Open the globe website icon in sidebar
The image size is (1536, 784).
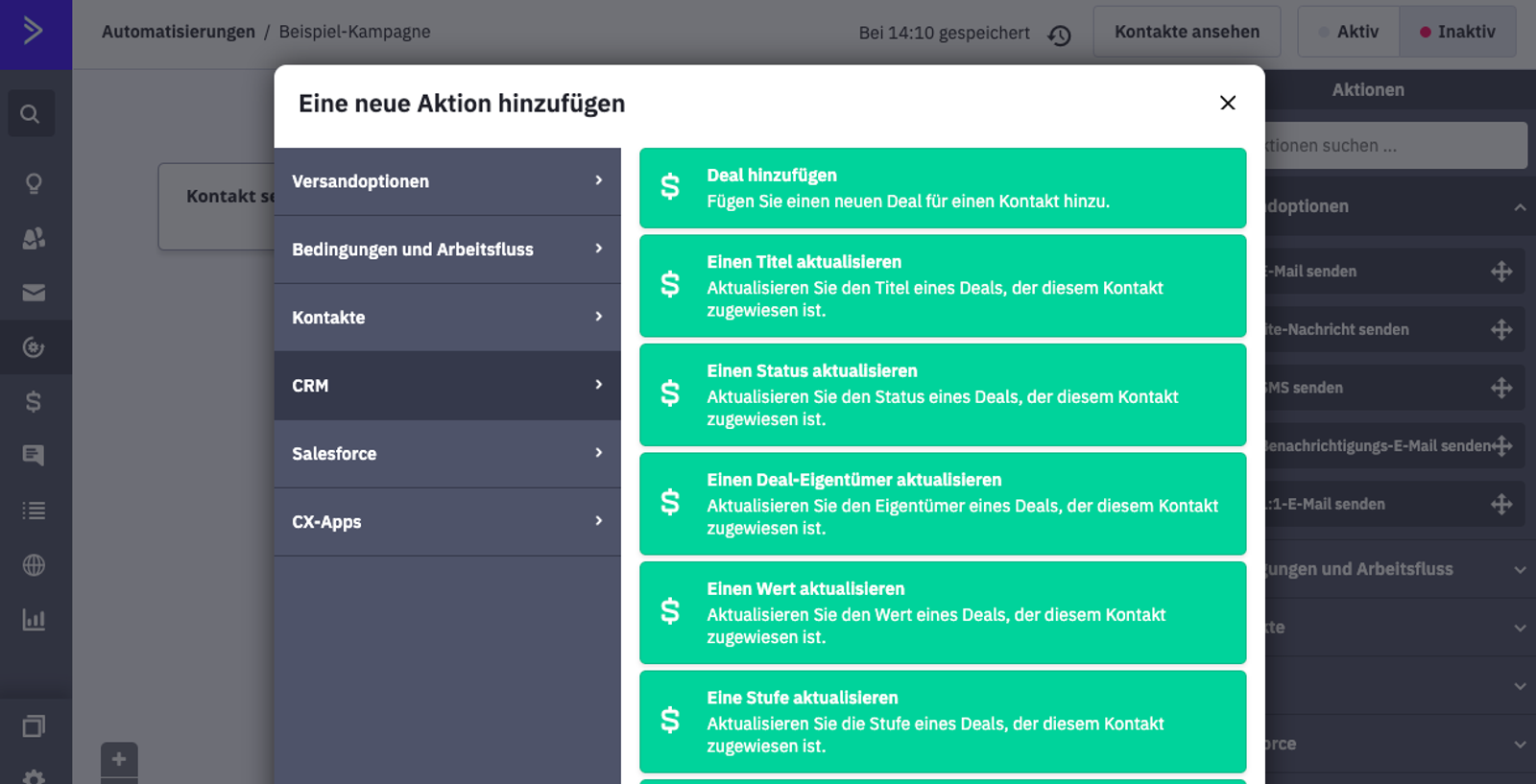(34, 565)
